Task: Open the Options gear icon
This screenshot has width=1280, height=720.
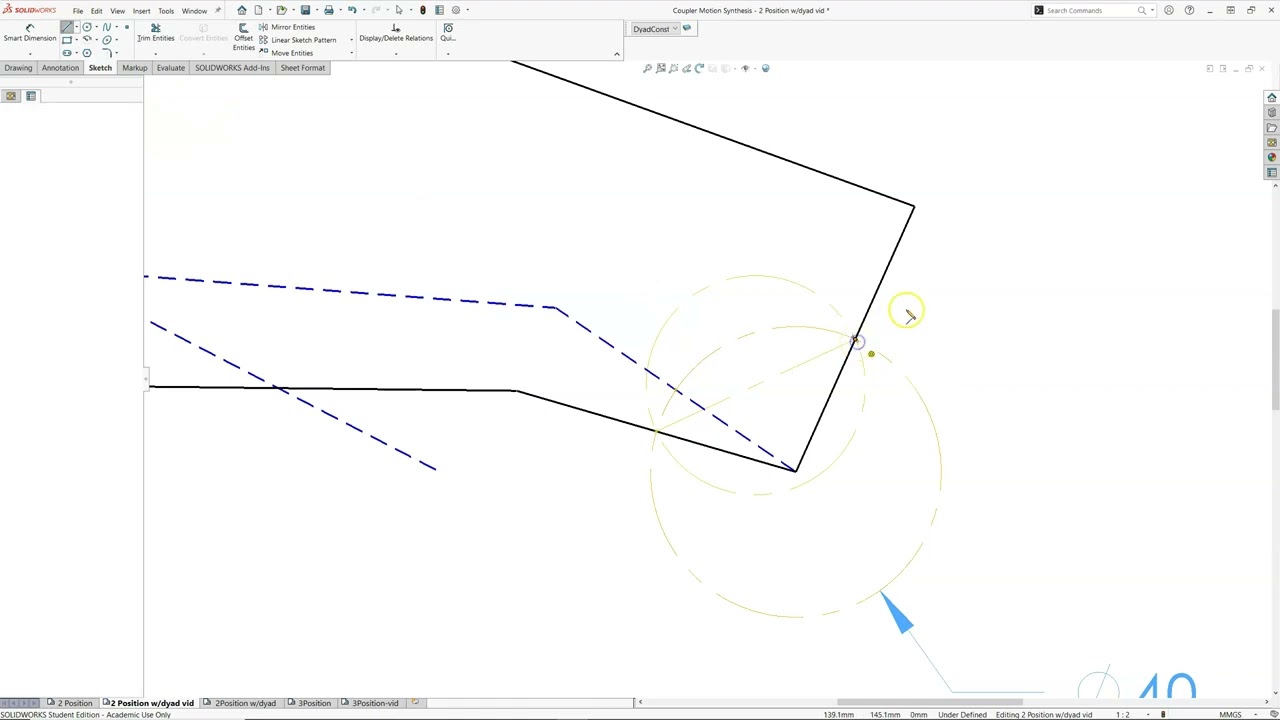Action: (456, 10)
